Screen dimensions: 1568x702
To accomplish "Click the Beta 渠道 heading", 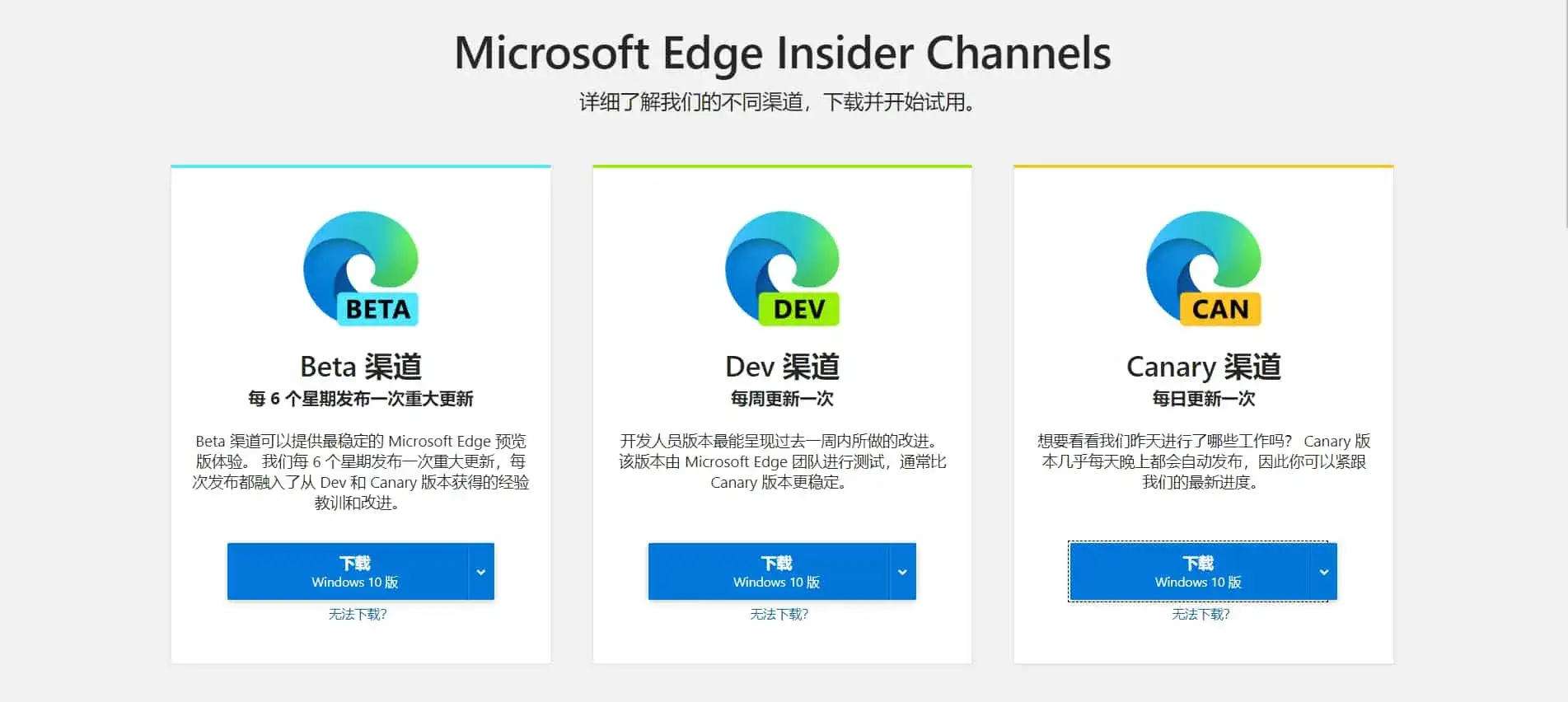I will [360, 366].
